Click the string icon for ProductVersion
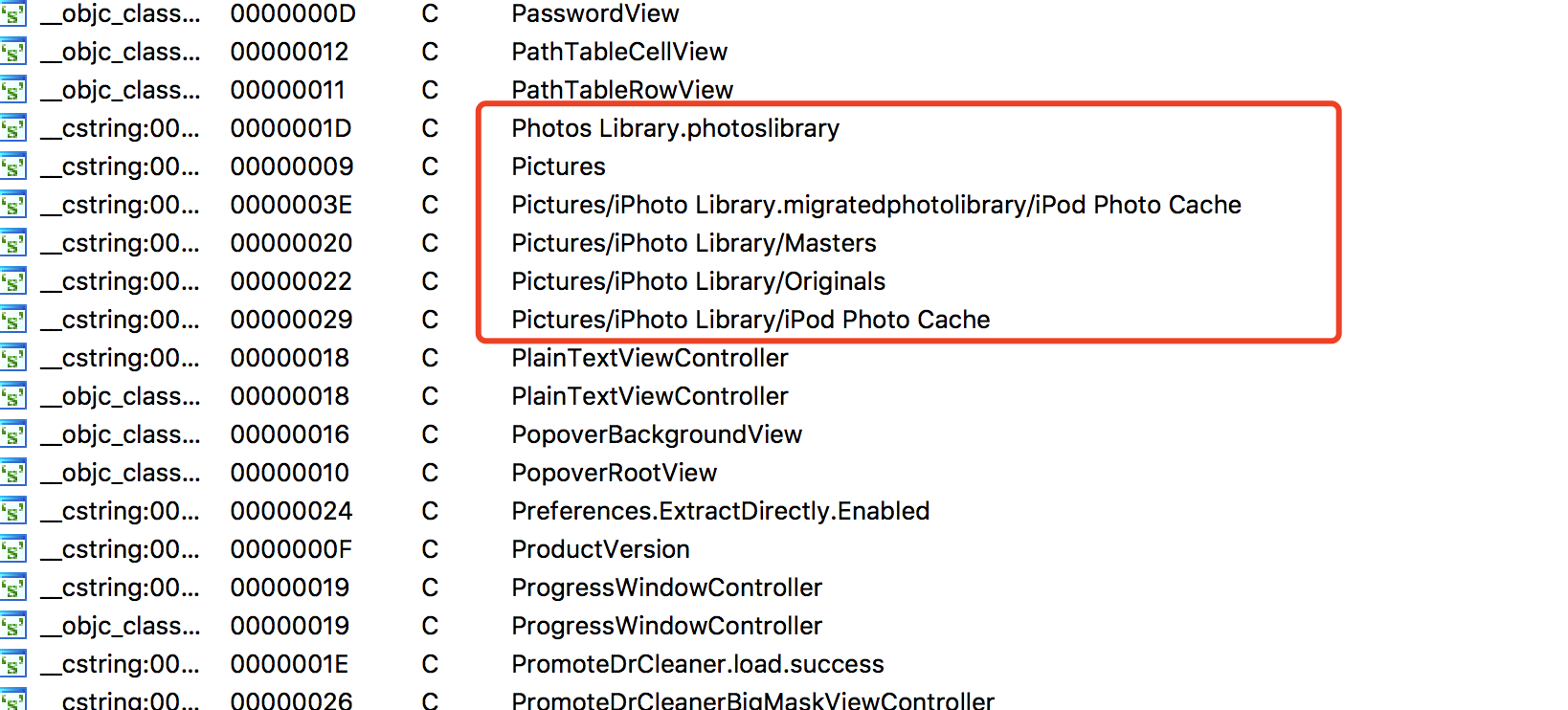The height and width of the screenshot is (710, 1568). click(x=12, y=550)
